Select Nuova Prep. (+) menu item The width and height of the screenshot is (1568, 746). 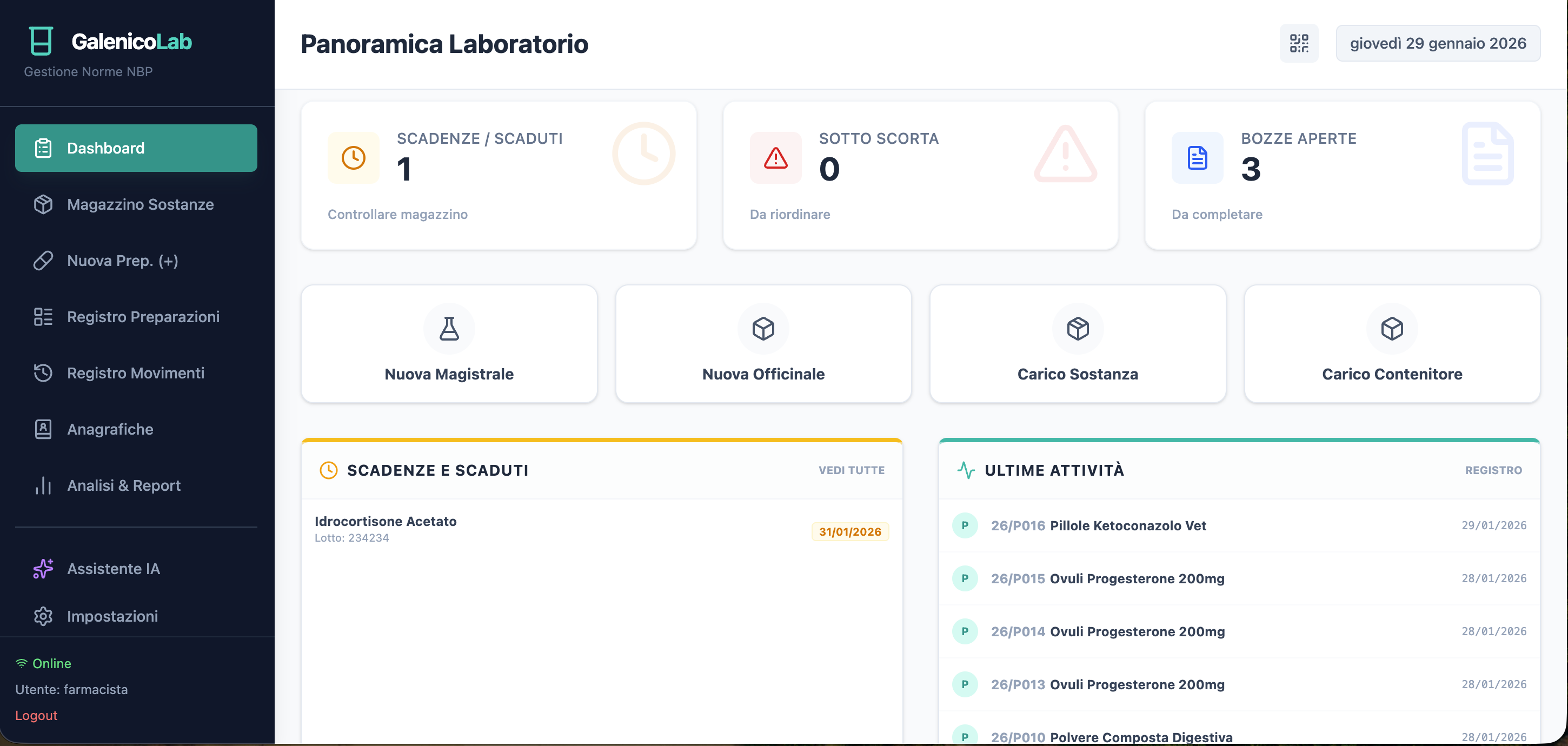[x=122, y=261]
